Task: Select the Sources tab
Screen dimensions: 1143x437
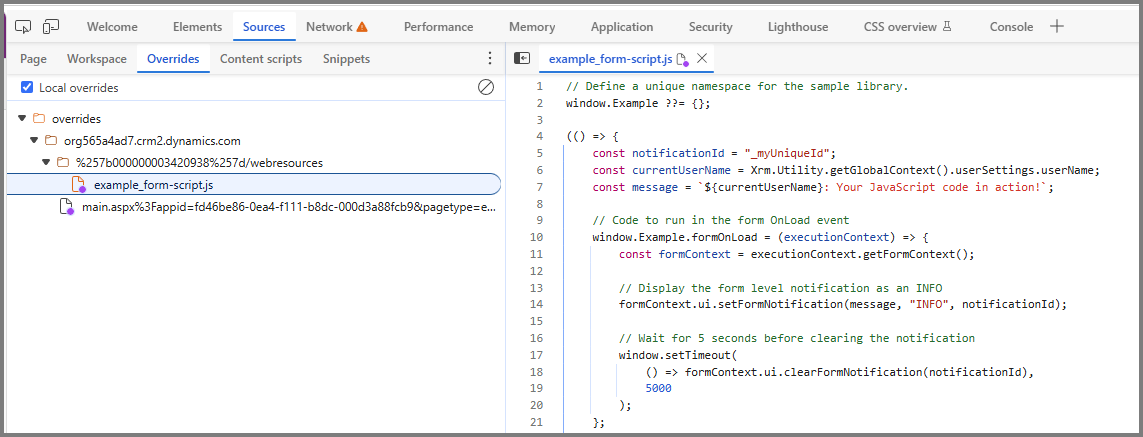Action: (x=264, y=27)
